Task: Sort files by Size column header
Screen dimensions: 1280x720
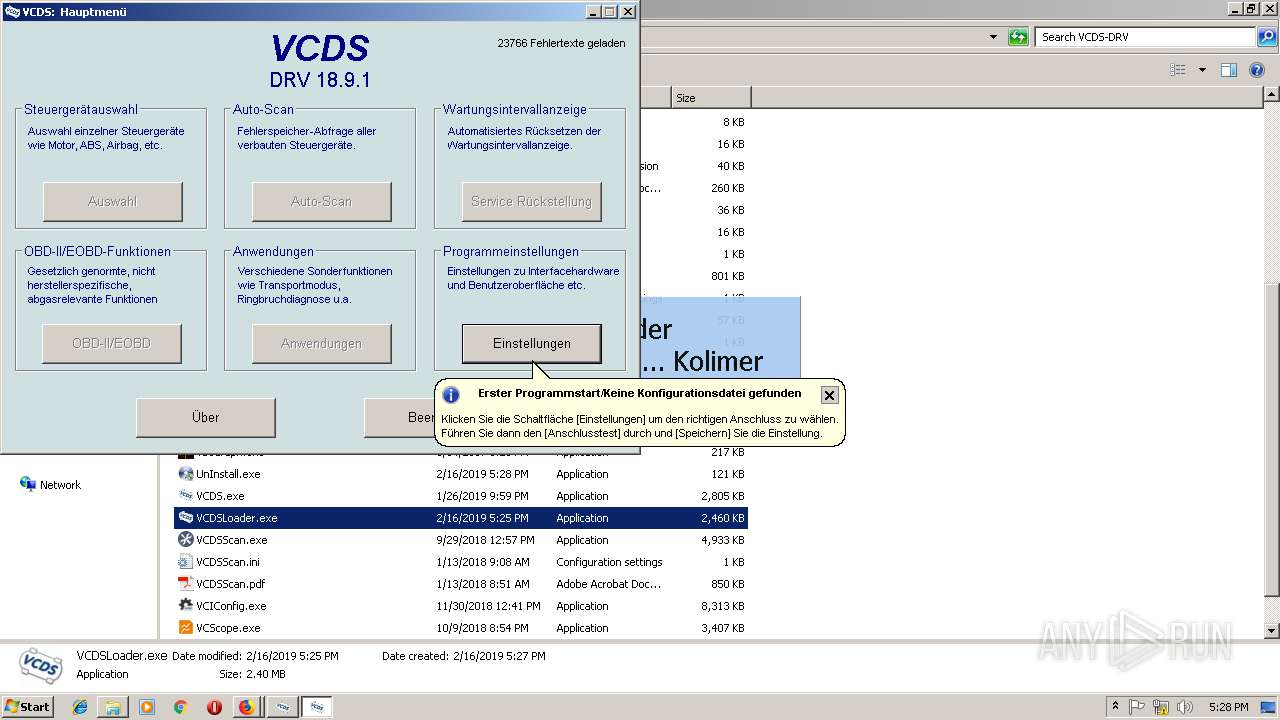Action: [711, 98]
